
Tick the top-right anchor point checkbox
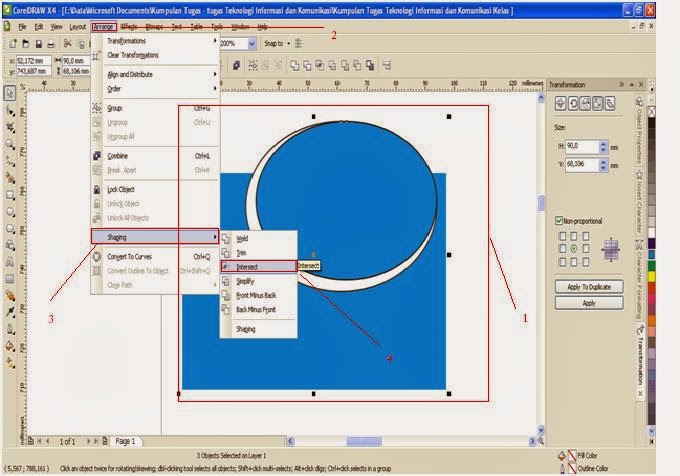pyautogui.click(x=585, y=236)
